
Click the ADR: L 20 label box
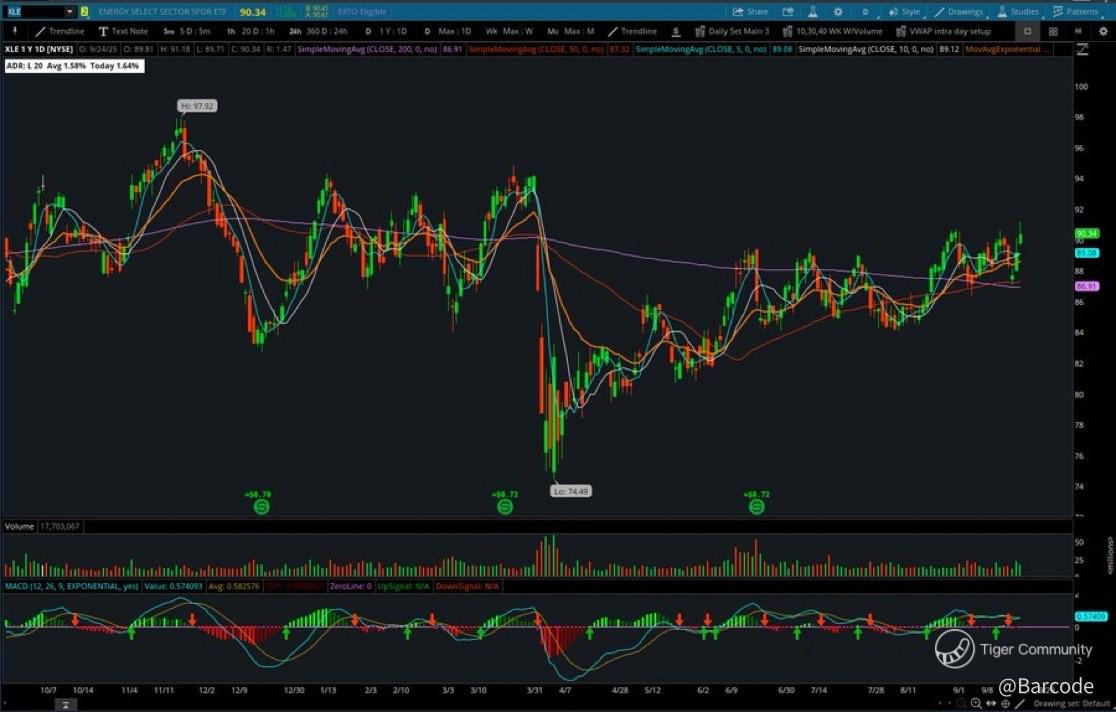(x=74, y=66)
